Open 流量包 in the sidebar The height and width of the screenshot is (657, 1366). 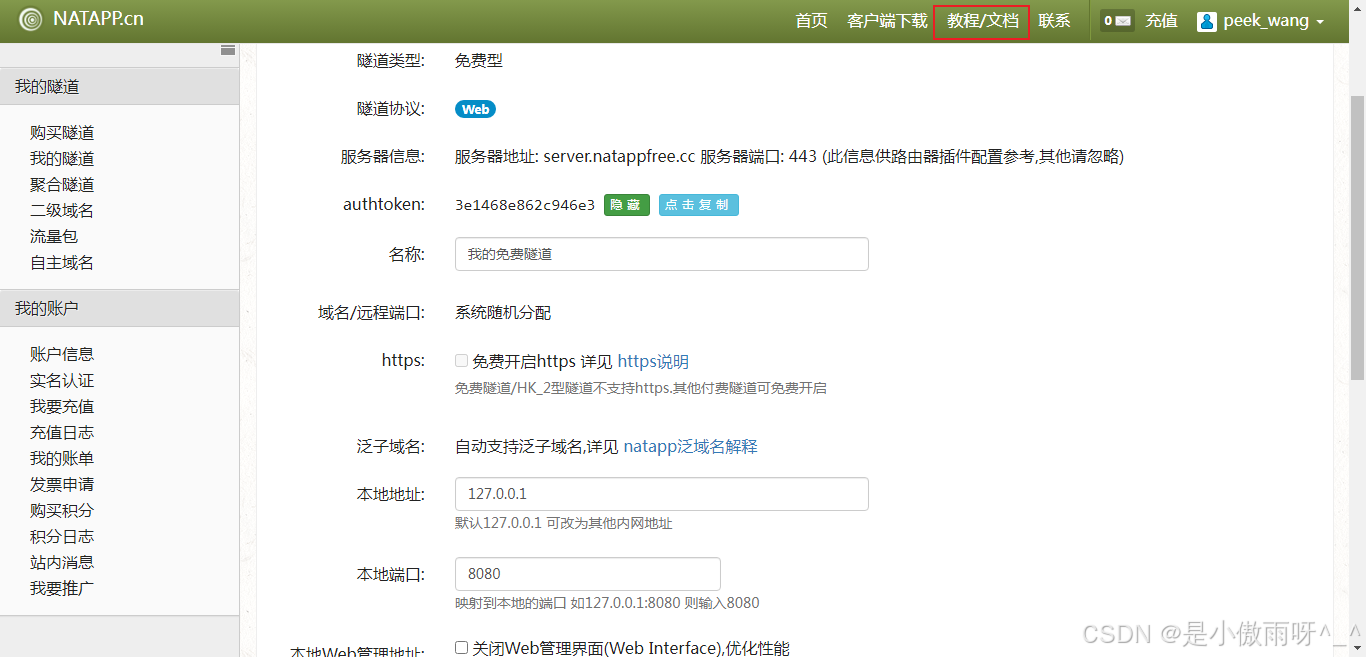54,237
